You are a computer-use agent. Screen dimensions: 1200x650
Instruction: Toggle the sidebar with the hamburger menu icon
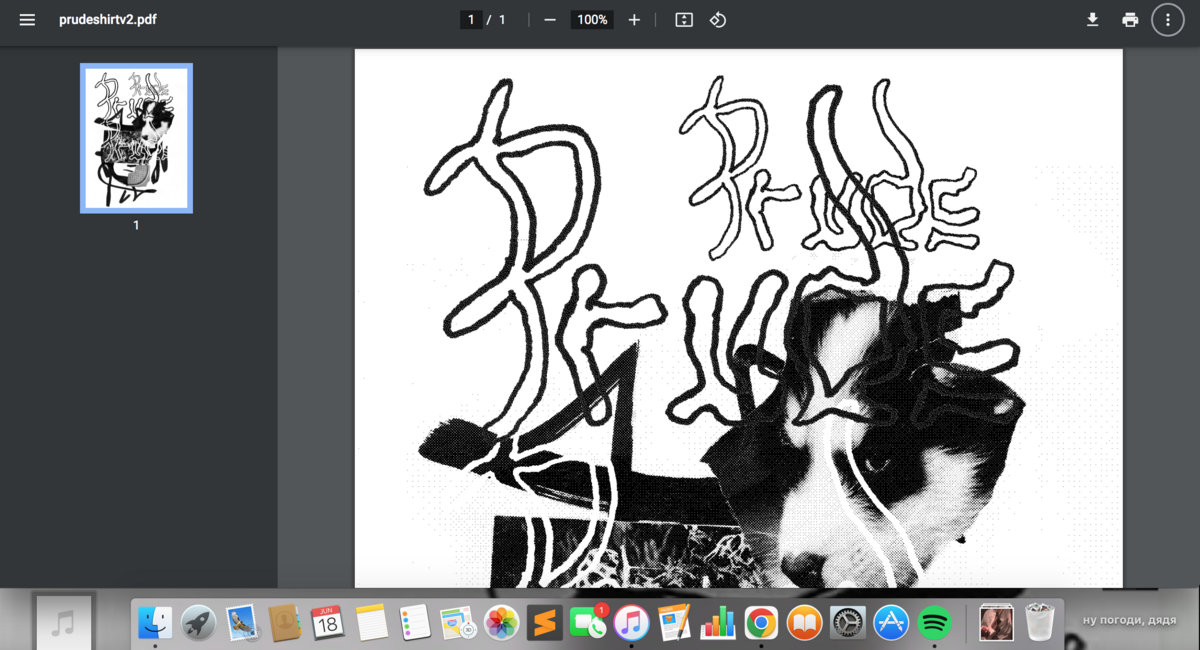tap(27, 20)
